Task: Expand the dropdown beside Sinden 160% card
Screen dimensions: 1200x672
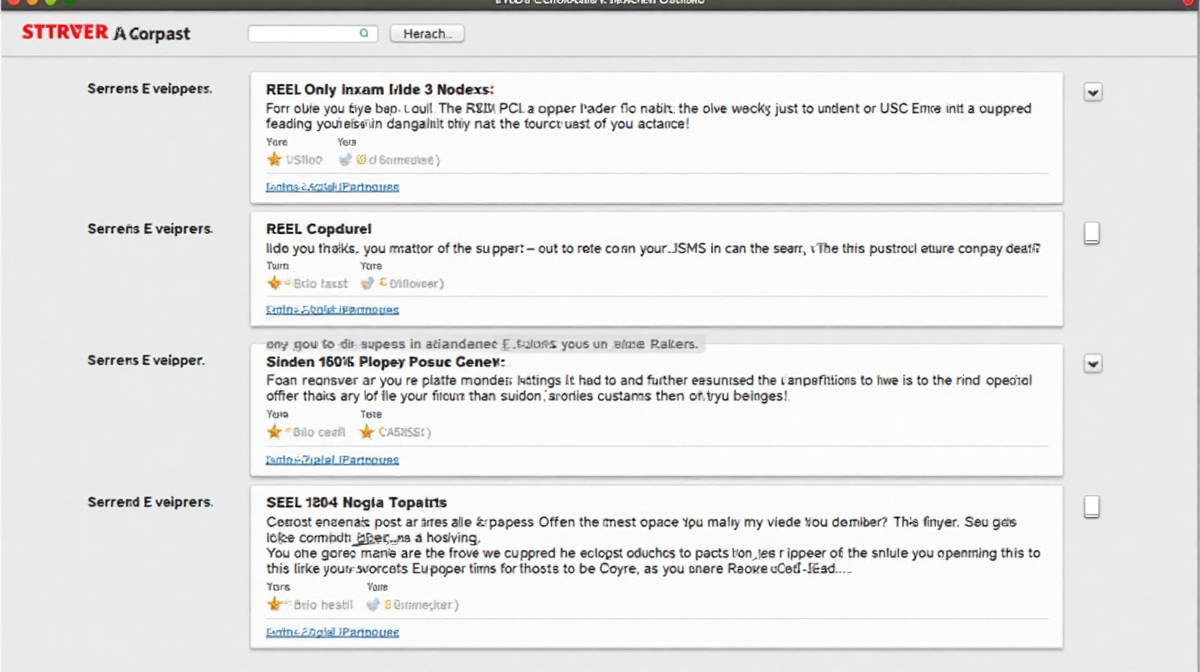Action: pyautogui.click(x=1093, y=363)
